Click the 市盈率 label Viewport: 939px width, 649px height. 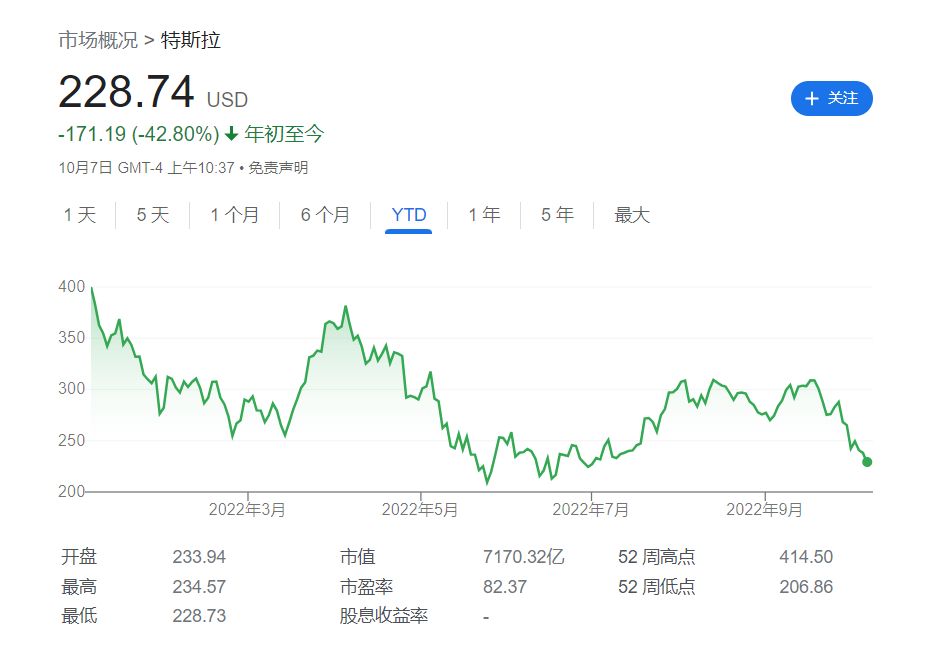click(366, 587)
